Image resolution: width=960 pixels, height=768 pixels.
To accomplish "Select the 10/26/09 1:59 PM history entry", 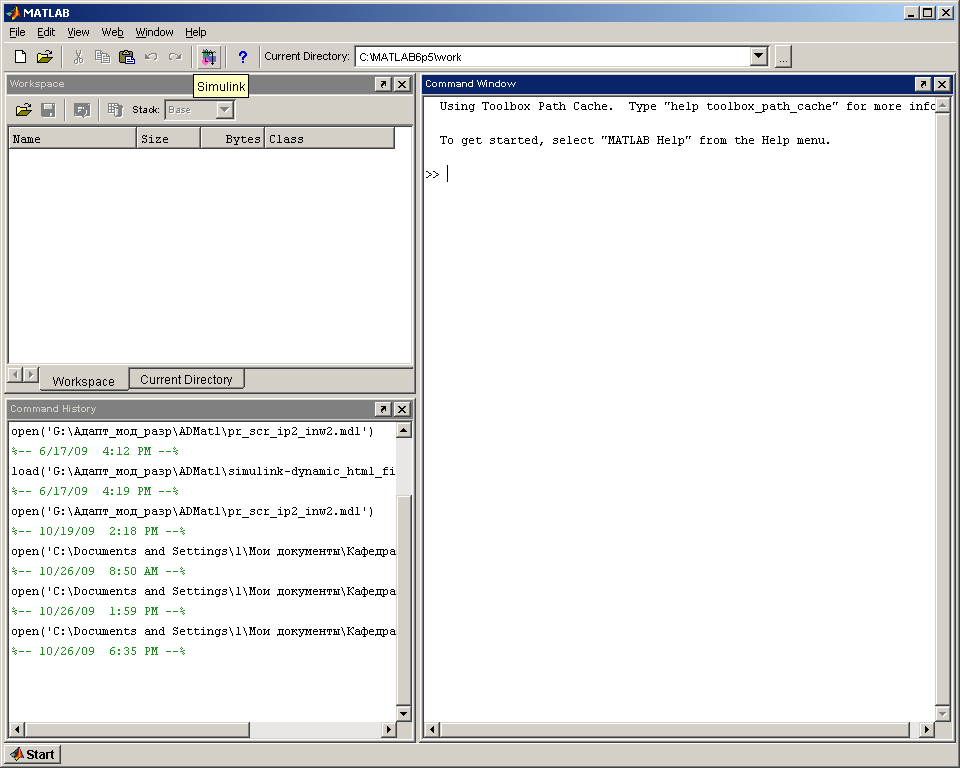I will [x=98, y=611].
